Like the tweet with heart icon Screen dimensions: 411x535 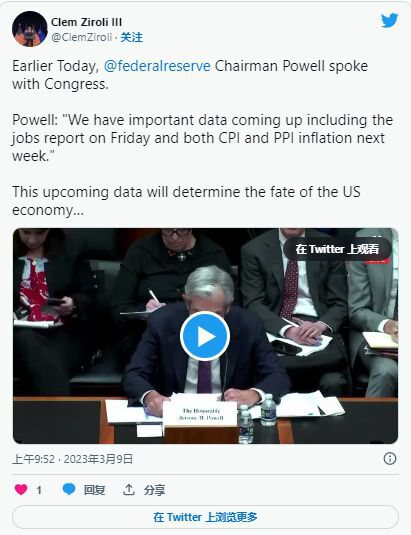point(21,490)
